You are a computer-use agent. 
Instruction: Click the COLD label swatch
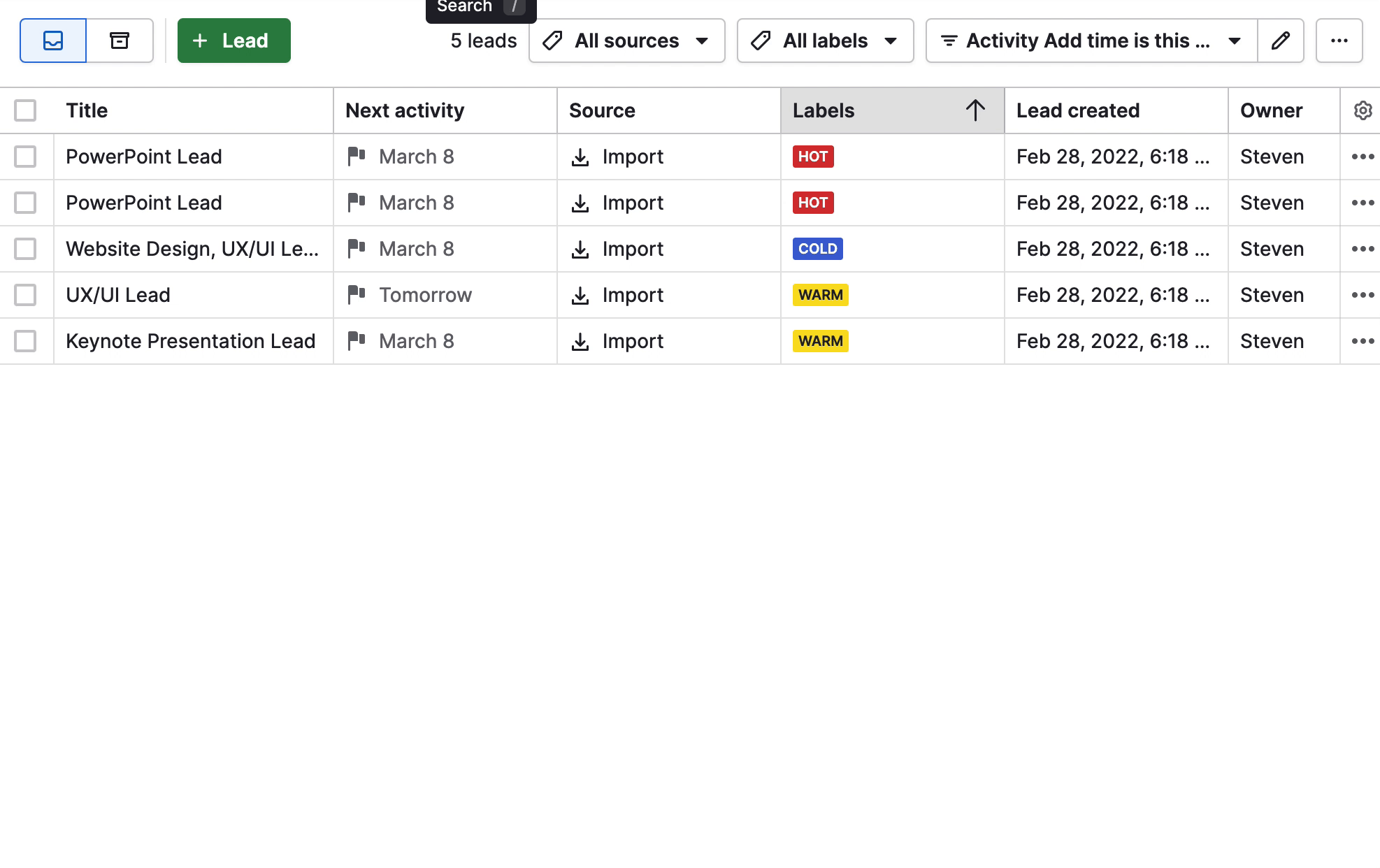817,249
